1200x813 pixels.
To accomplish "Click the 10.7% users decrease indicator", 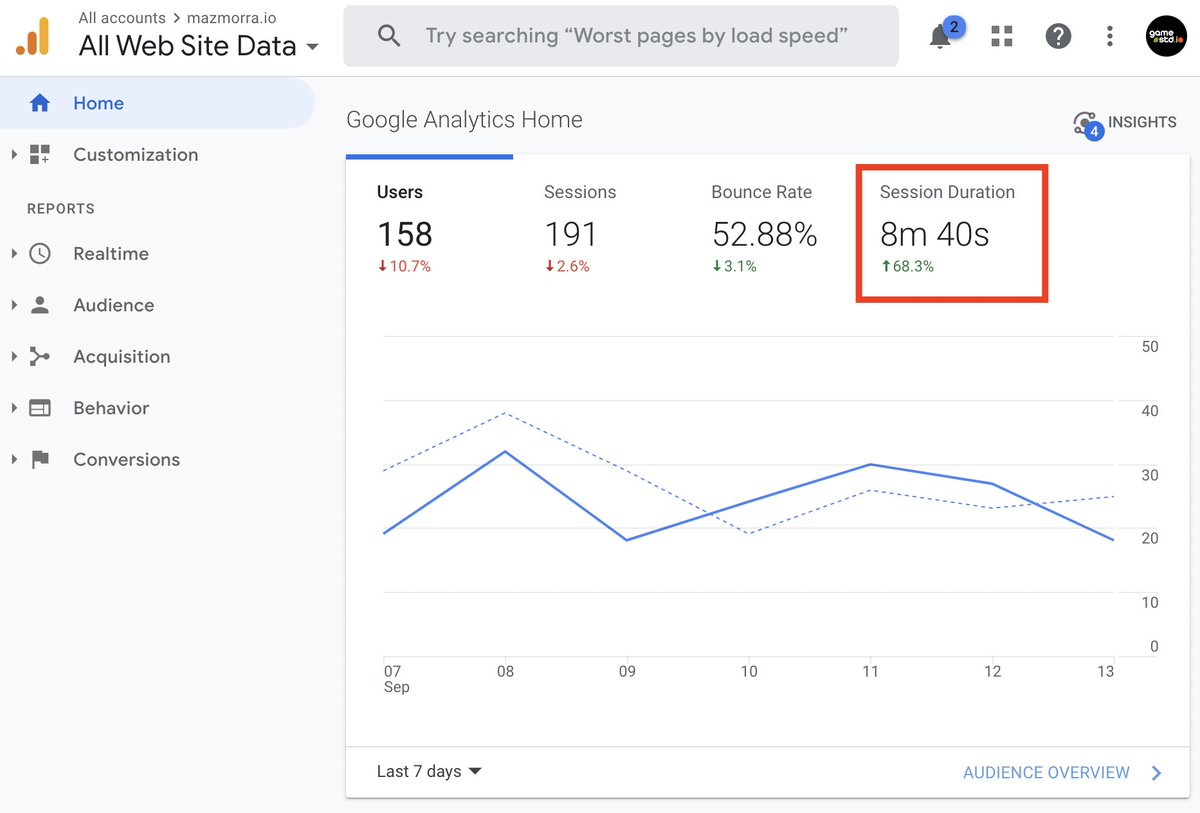I will tap(404, 267).
